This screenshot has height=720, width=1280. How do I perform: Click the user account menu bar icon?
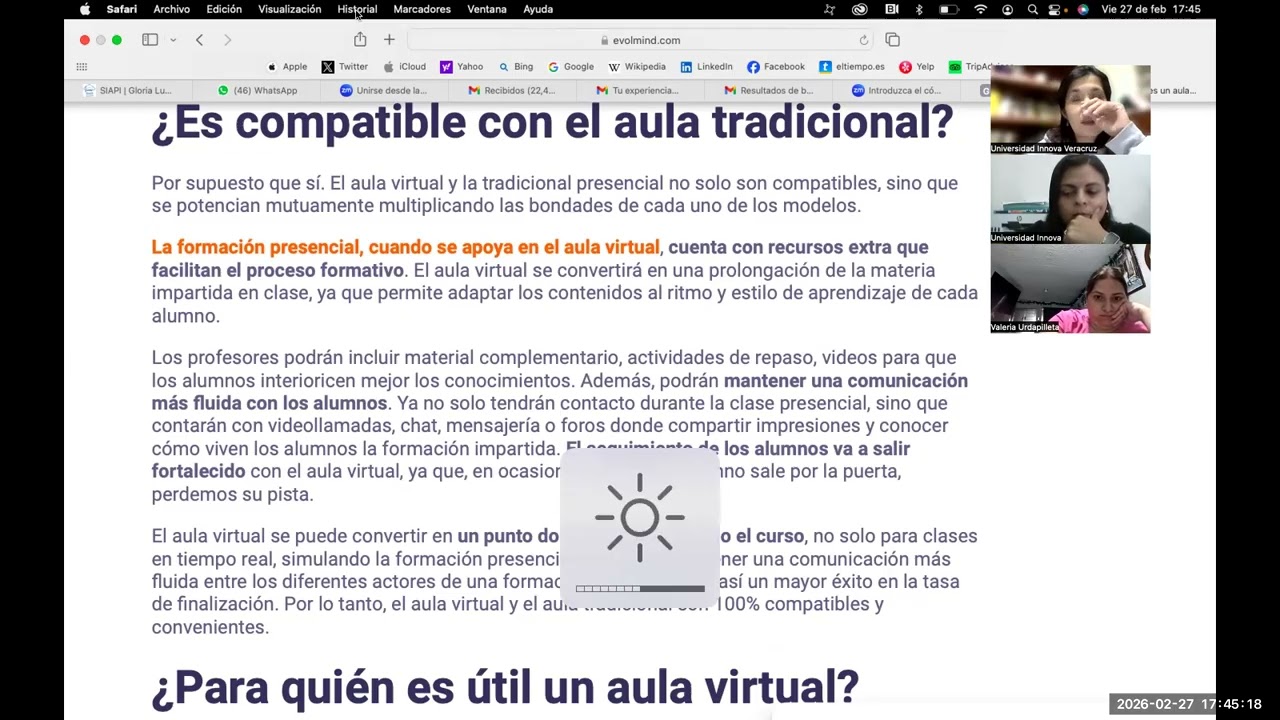click(x=1007, y=9)
